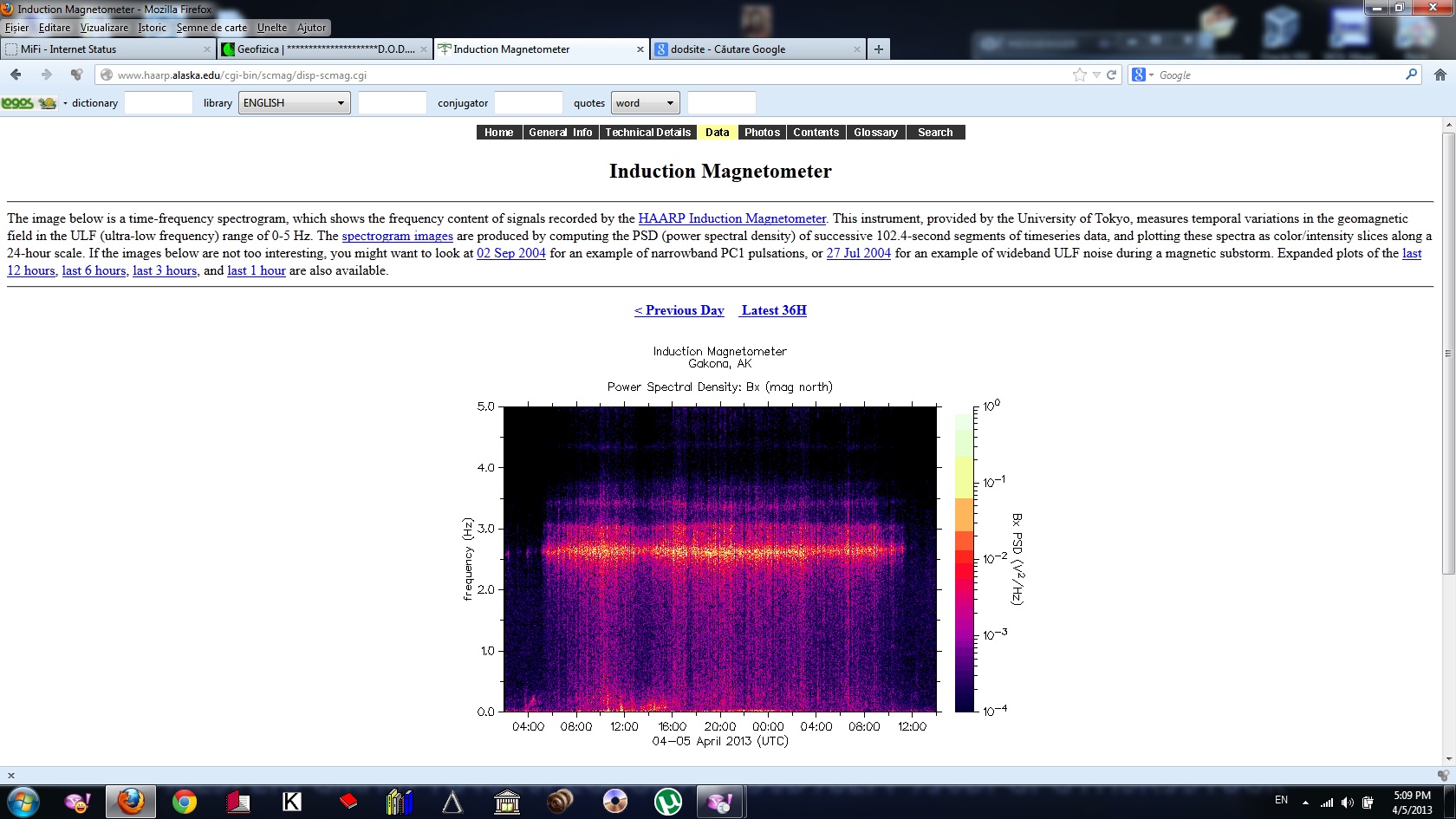The image size is (1456, 819).
Task: Close the Geofizica tab
Action: (x=424, y=49)
